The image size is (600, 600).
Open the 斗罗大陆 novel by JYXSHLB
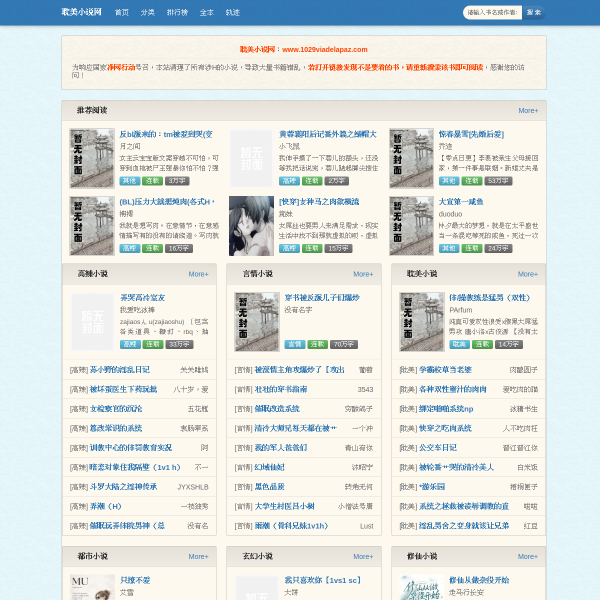tap(123, 486)
